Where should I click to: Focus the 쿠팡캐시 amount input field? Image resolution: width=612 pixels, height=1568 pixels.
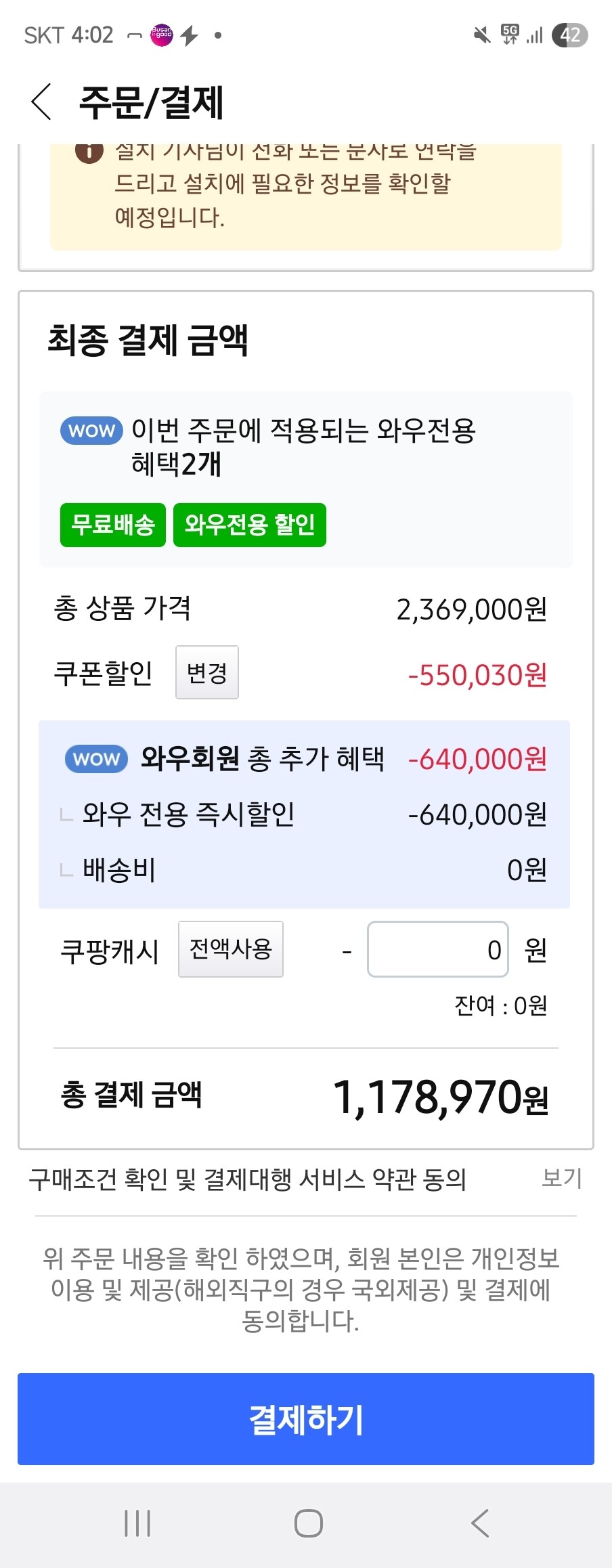pos(437,949)
